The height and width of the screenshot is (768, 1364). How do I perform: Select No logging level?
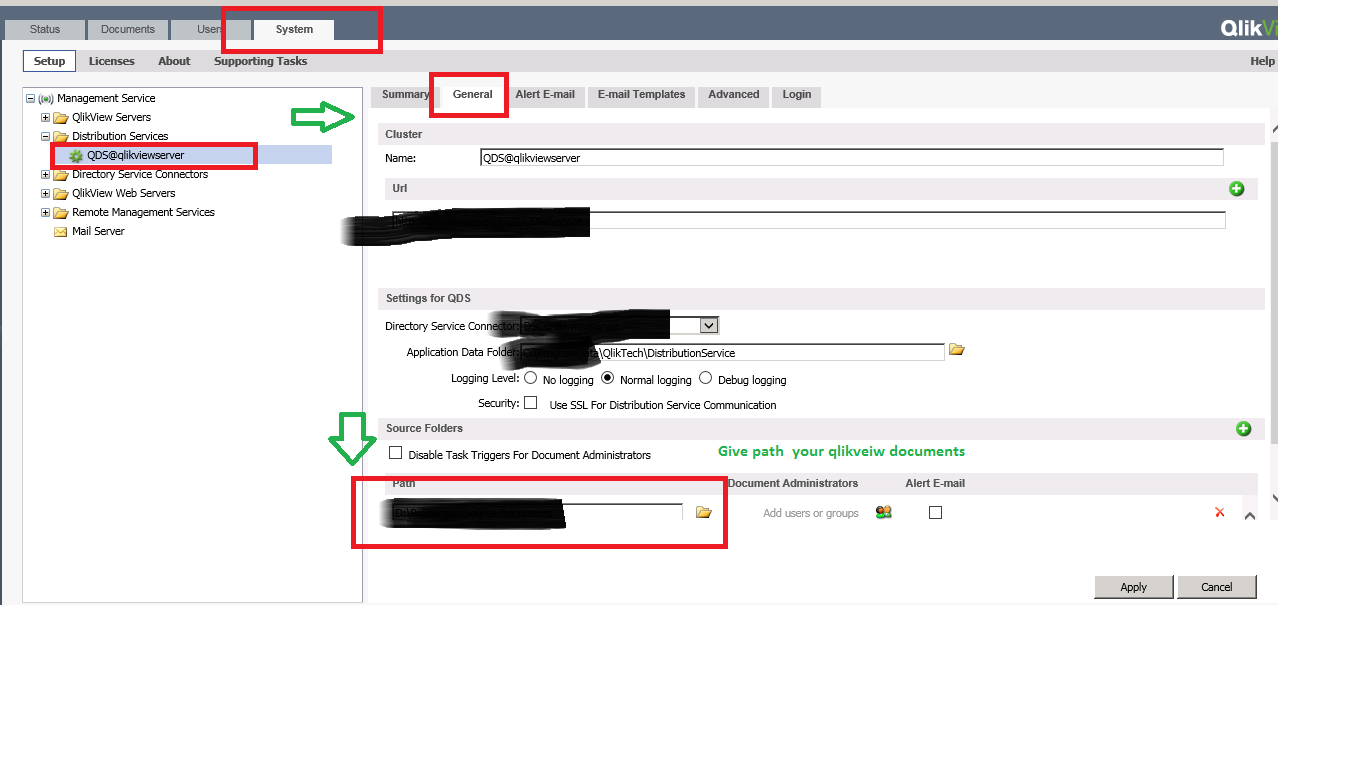point(531,378)
